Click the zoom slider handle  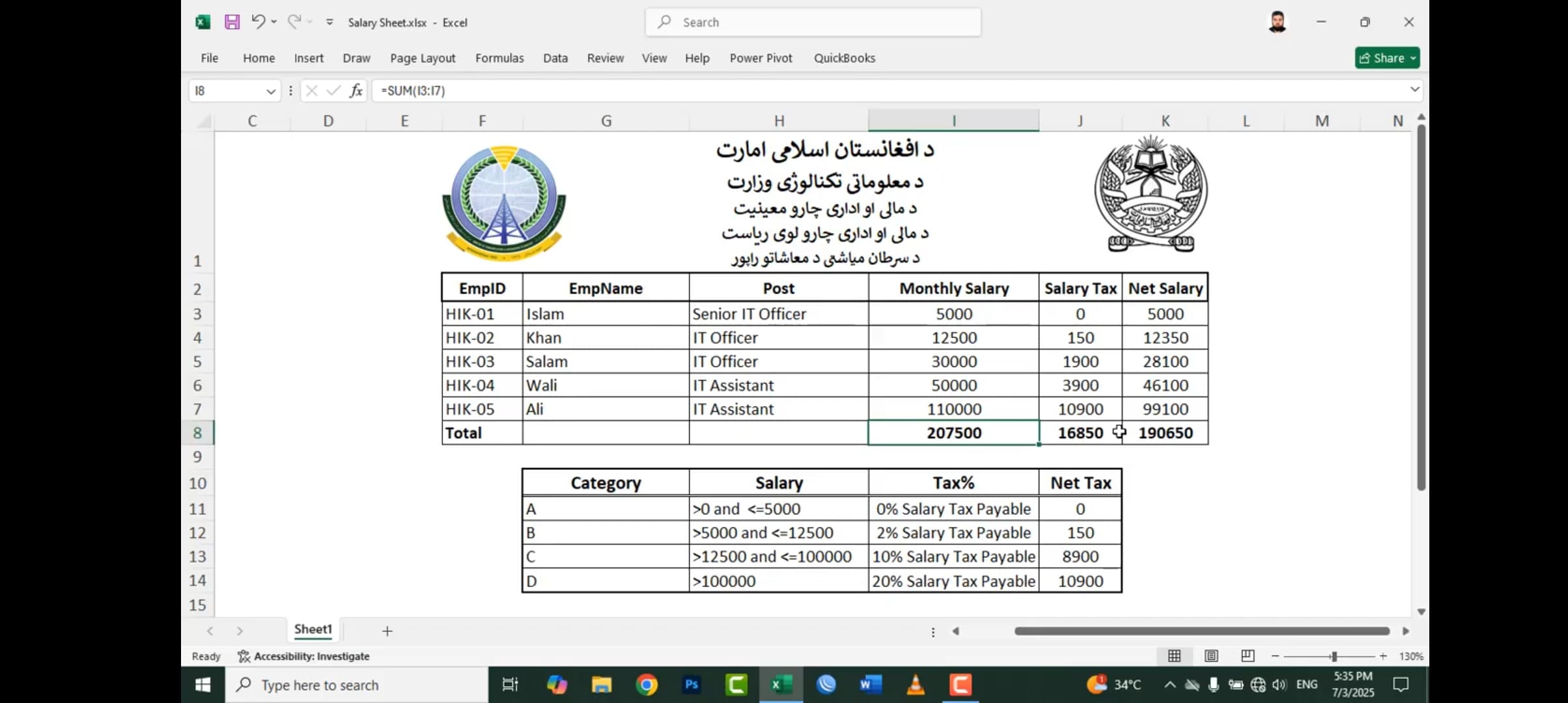pos(1334,656)
